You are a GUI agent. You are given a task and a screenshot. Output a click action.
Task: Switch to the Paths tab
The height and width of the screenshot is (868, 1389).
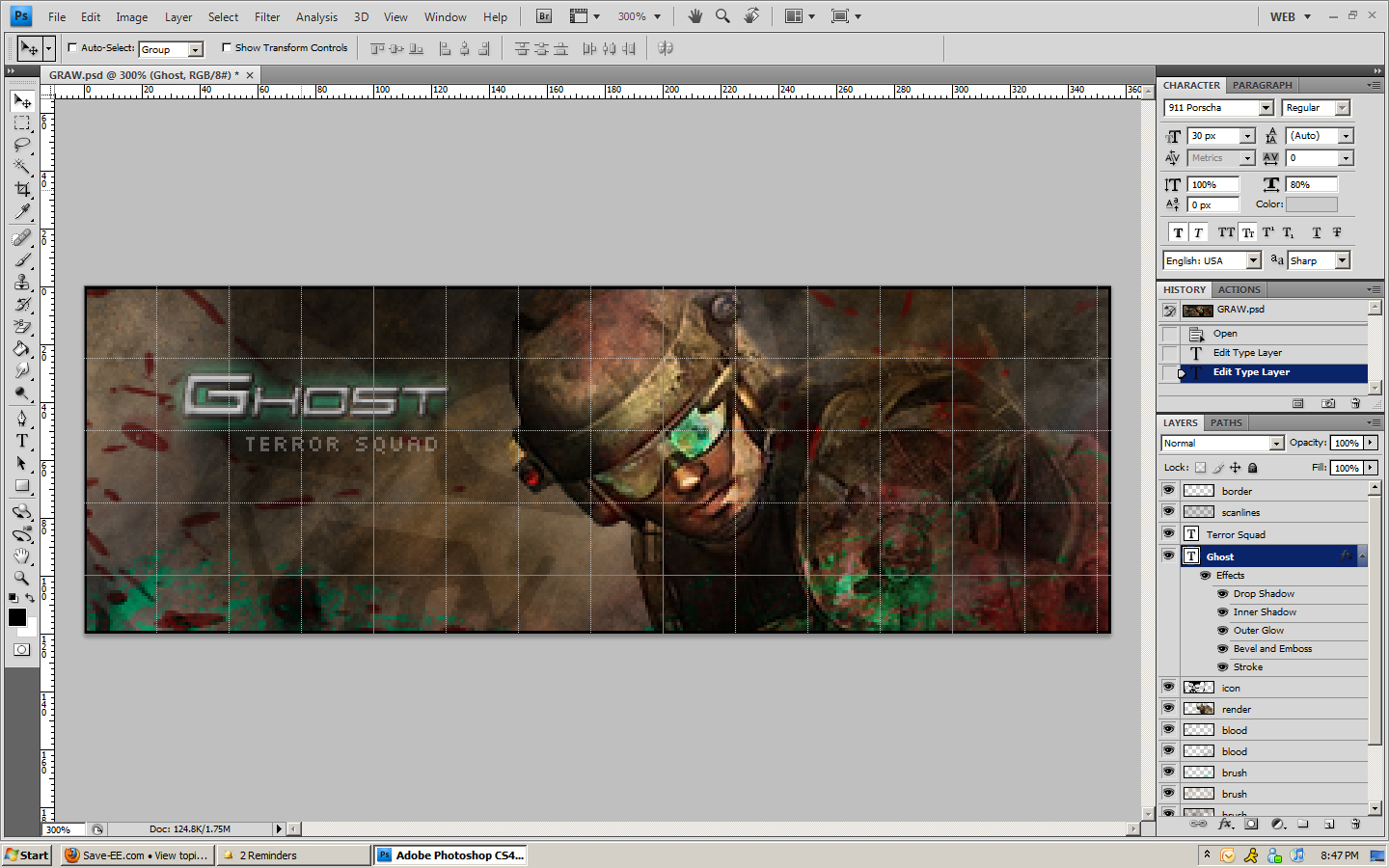coord(1226,422)
